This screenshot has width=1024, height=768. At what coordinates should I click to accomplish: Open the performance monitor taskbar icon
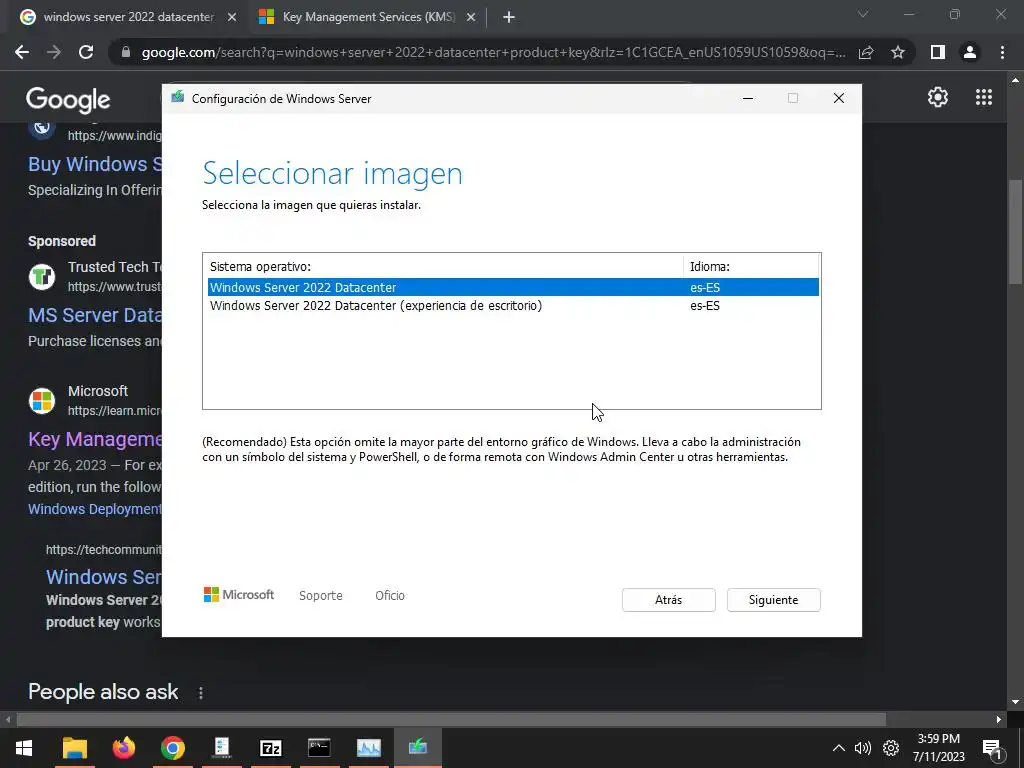[x=368, y=748]
